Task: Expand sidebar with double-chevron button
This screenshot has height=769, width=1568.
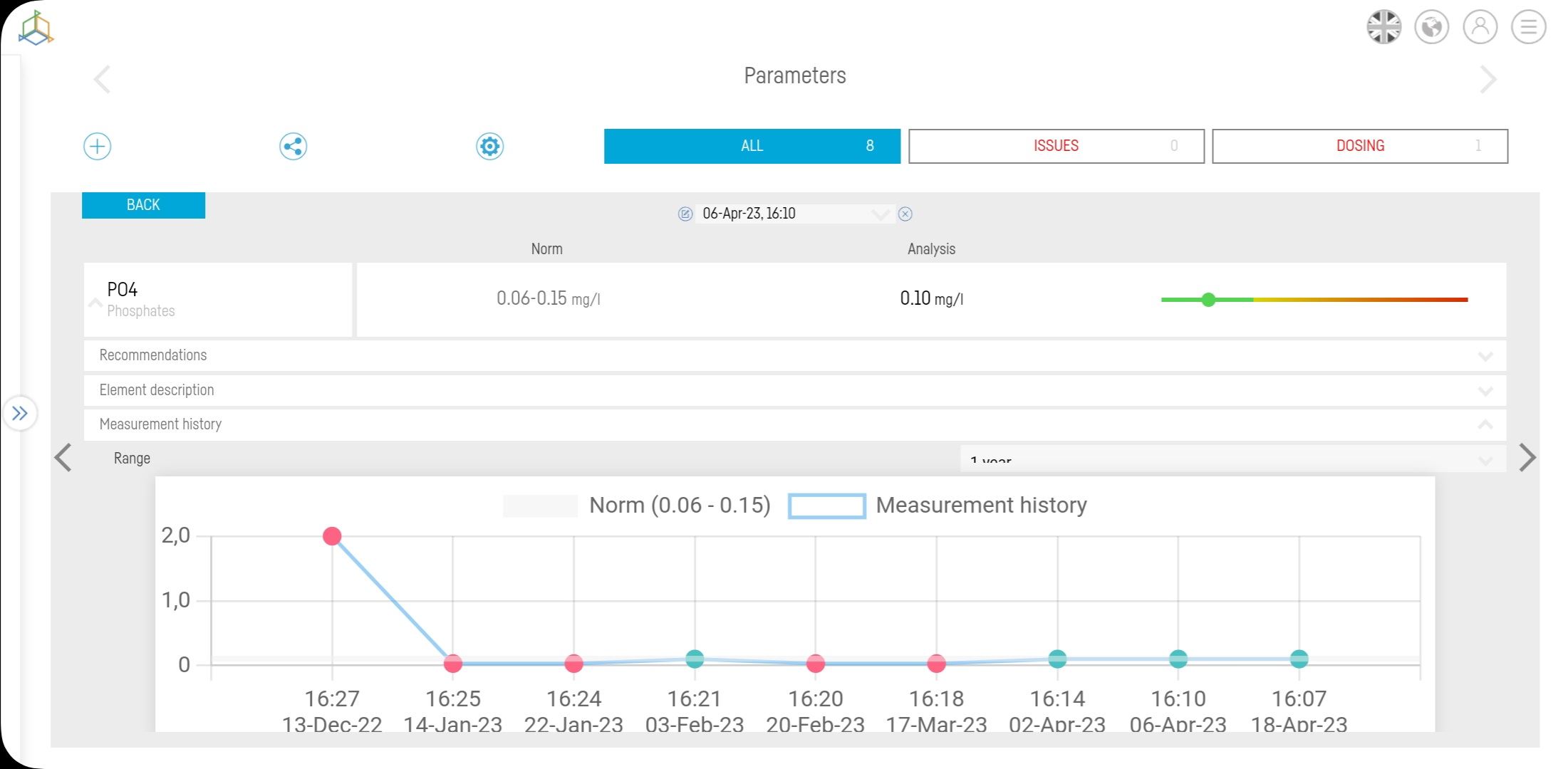Action: 20,413
